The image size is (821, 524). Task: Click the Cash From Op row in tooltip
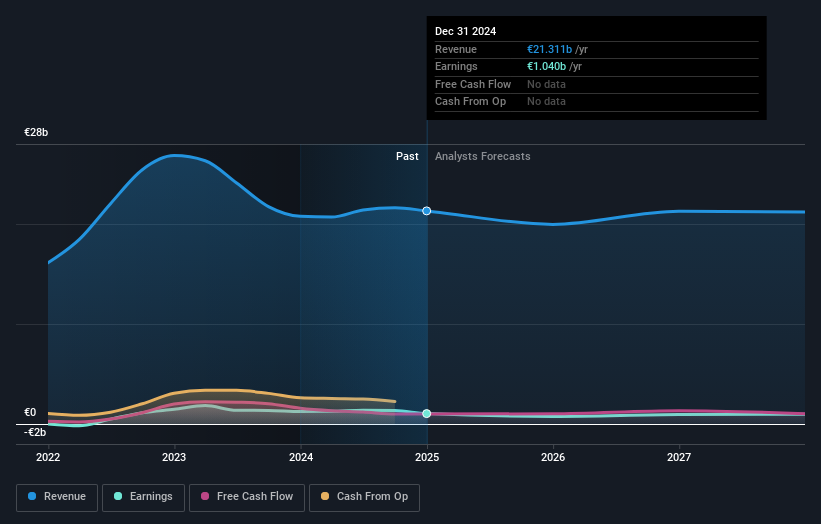[596, 102]
